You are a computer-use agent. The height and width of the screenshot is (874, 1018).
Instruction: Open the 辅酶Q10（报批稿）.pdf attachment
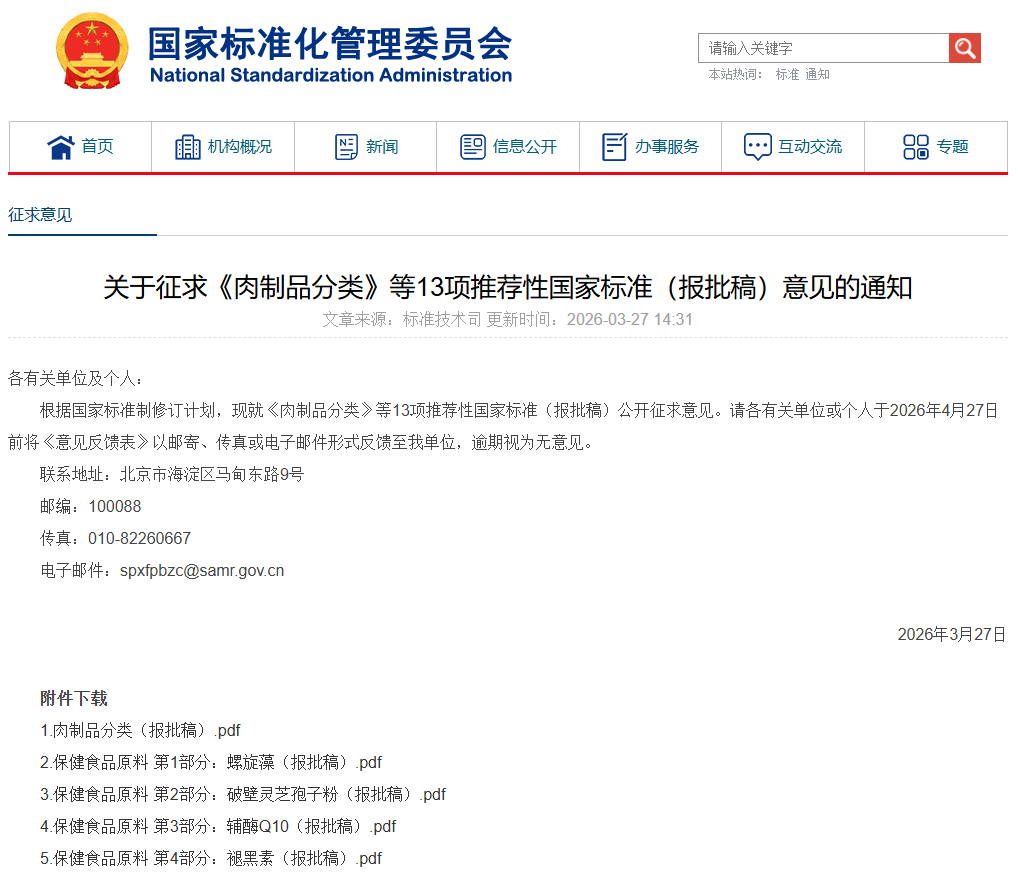tap(218, 826)
